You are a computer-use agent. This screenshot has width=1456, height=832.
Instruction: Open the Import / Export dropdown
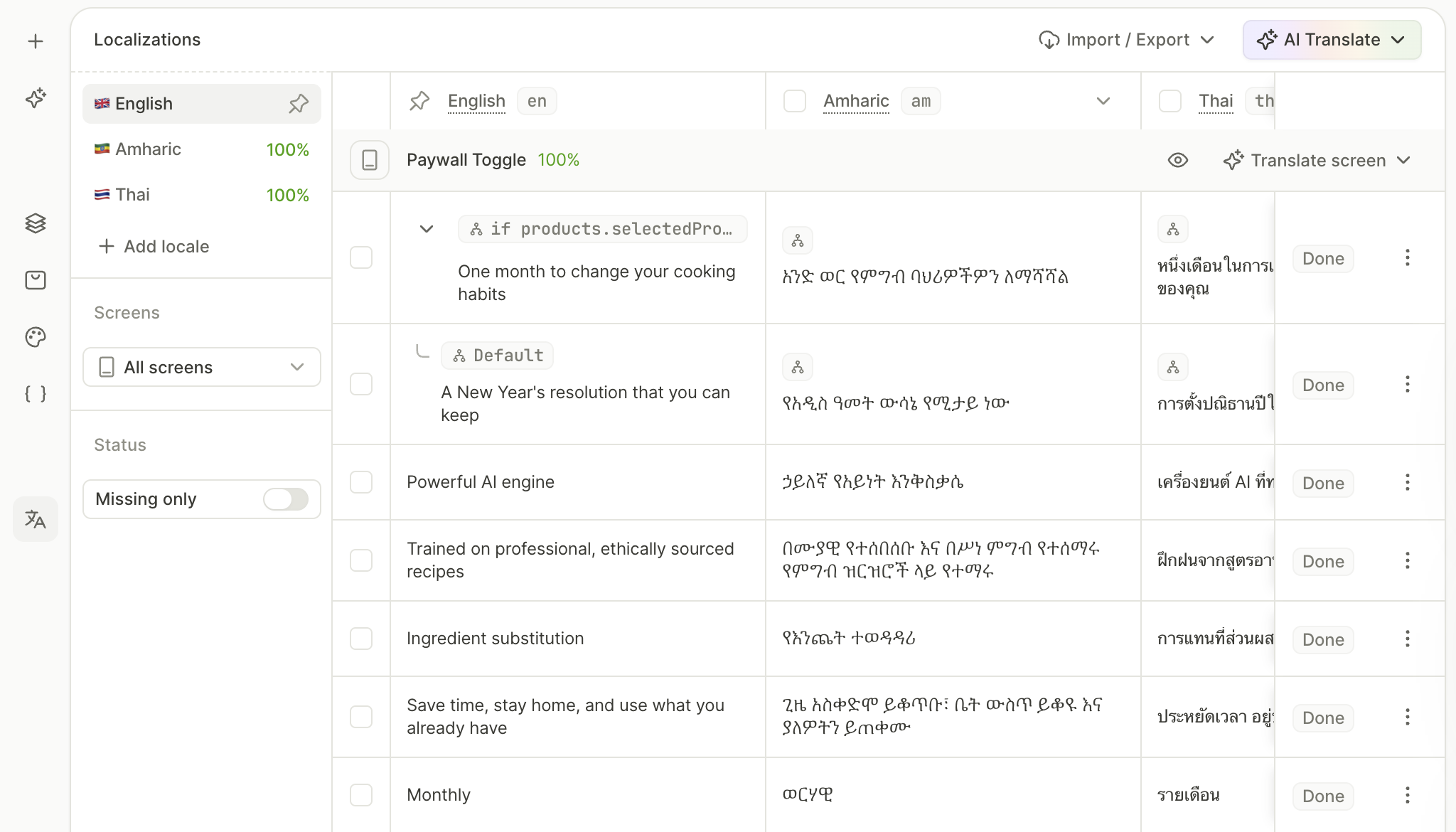1127,40
